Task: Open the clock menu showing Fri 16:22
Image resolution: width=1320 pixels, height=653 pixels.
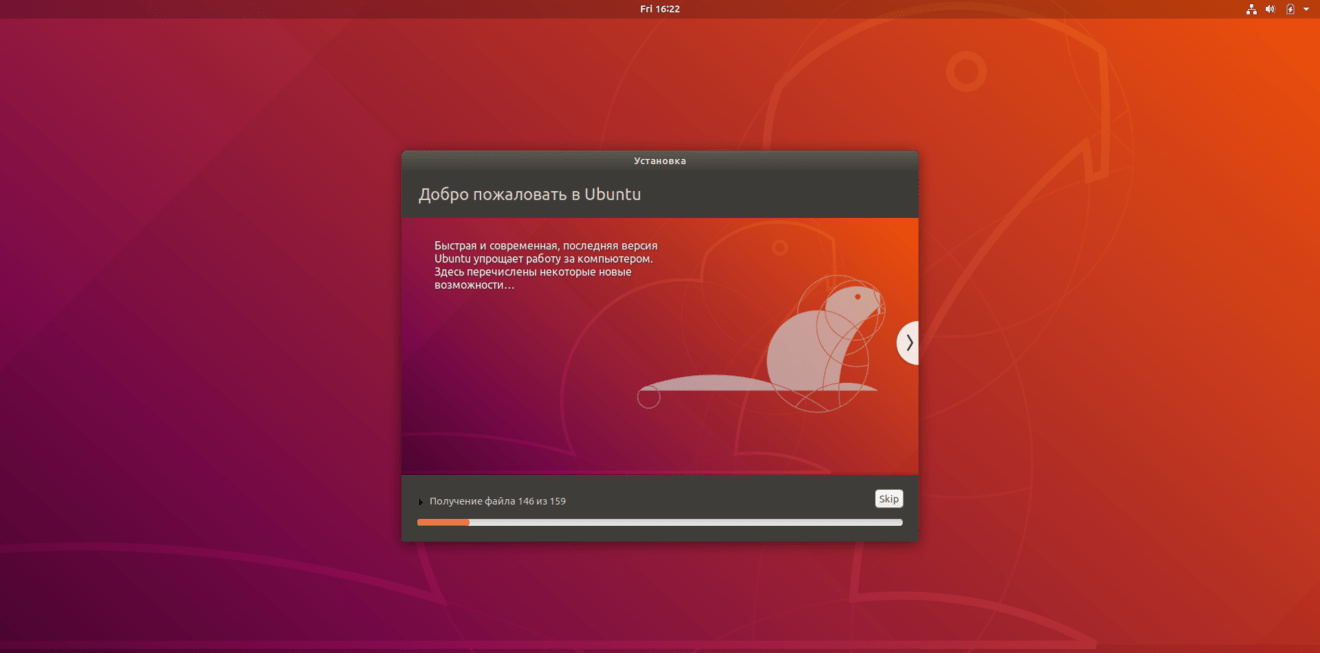Action: [659, 9]
